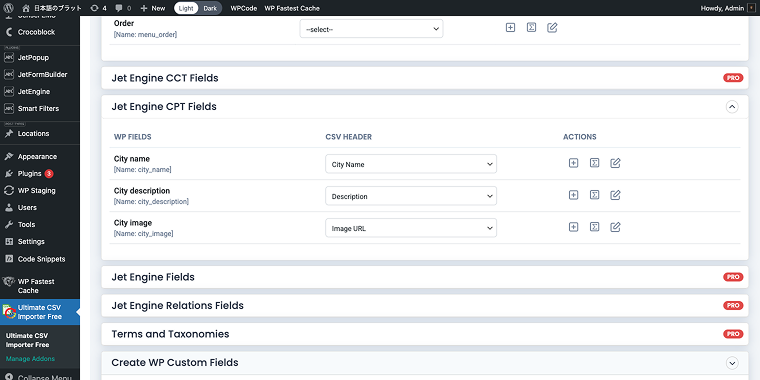Switch to Light mode

[186, 8]
